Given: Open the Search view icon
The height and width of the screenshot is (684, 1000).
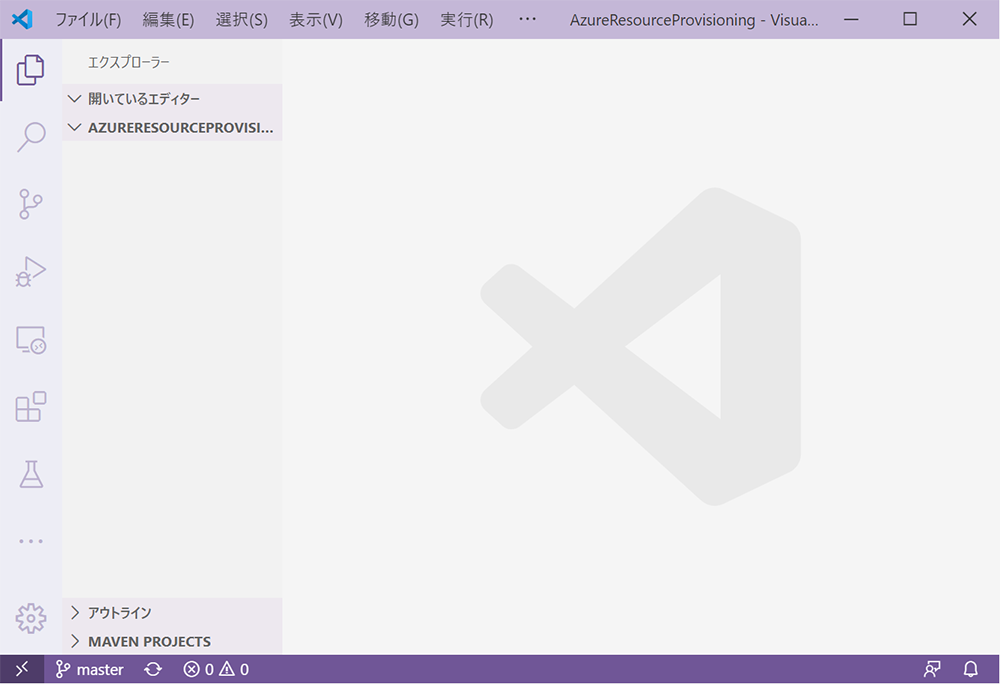Looking at the screenshot, I should click(31, 137).
